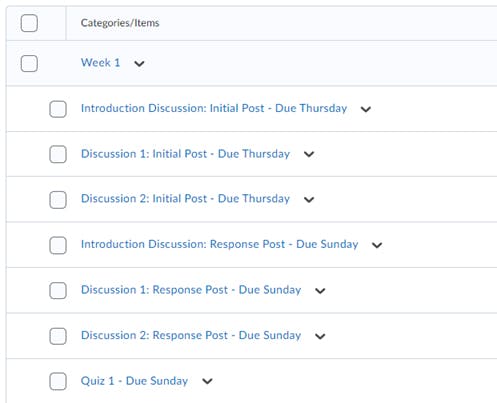This screenshot has width=497, height=403.
Task: Open the Week 1 category link
Action: point(100,63)
